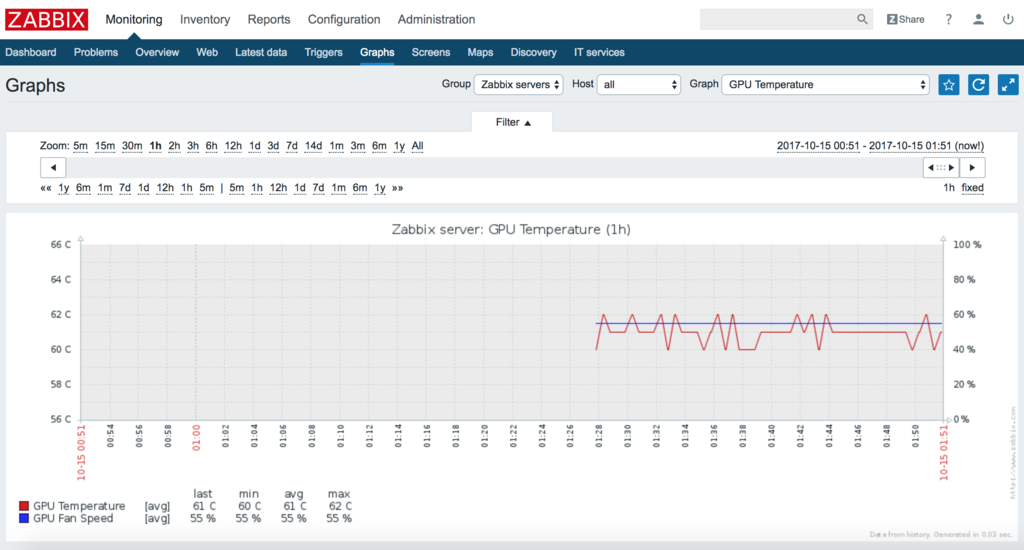The image size is (1024, 550).
Task: Click the right arrow of time scrollbar
Action: pos(972,168)
